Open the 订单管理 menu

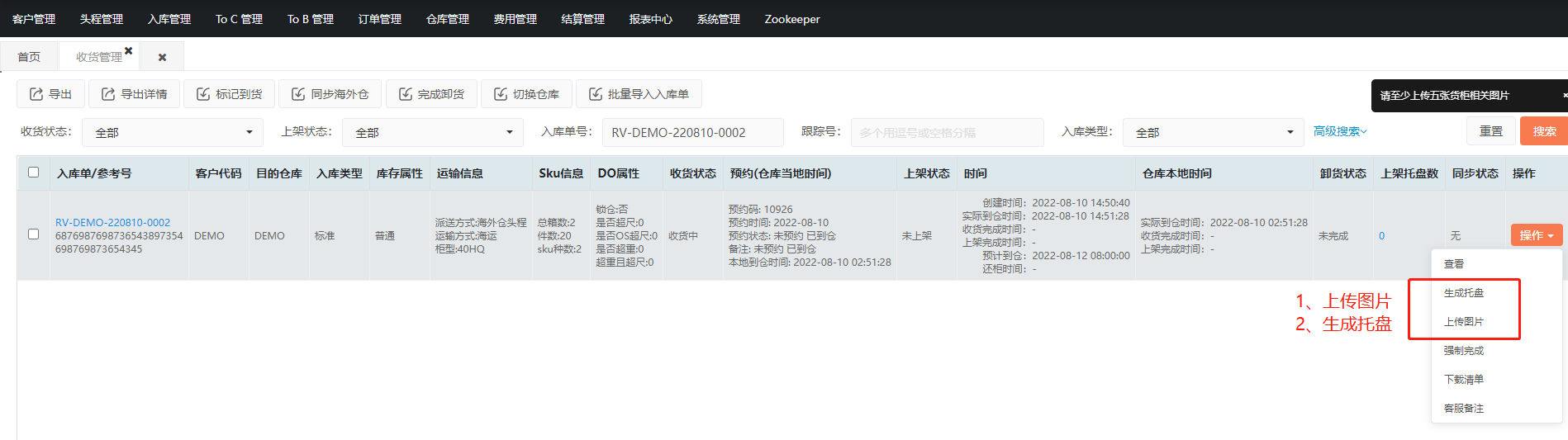[380, 19]
